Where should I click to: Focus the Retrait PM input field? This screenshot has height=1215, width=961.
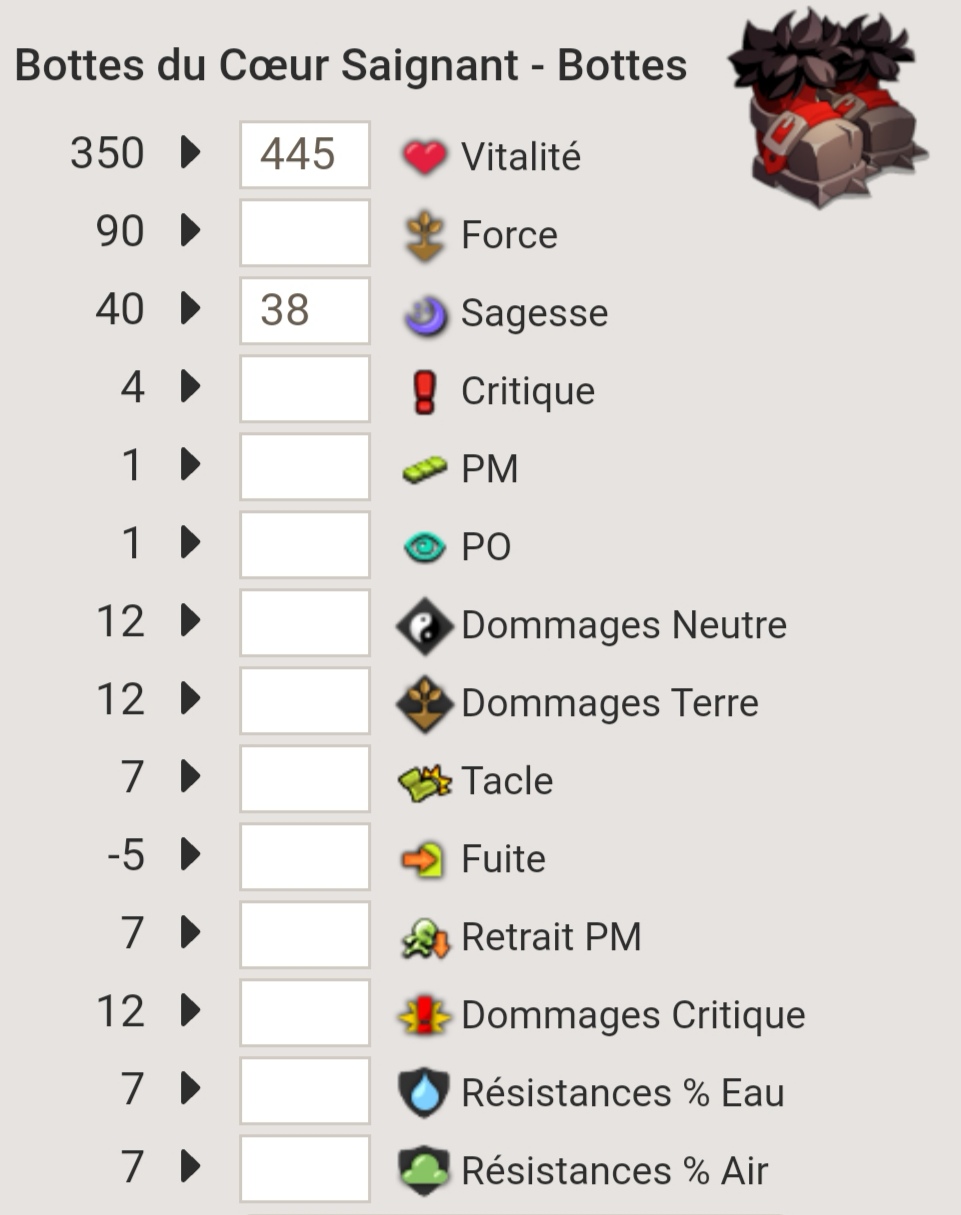pos(305,935)
